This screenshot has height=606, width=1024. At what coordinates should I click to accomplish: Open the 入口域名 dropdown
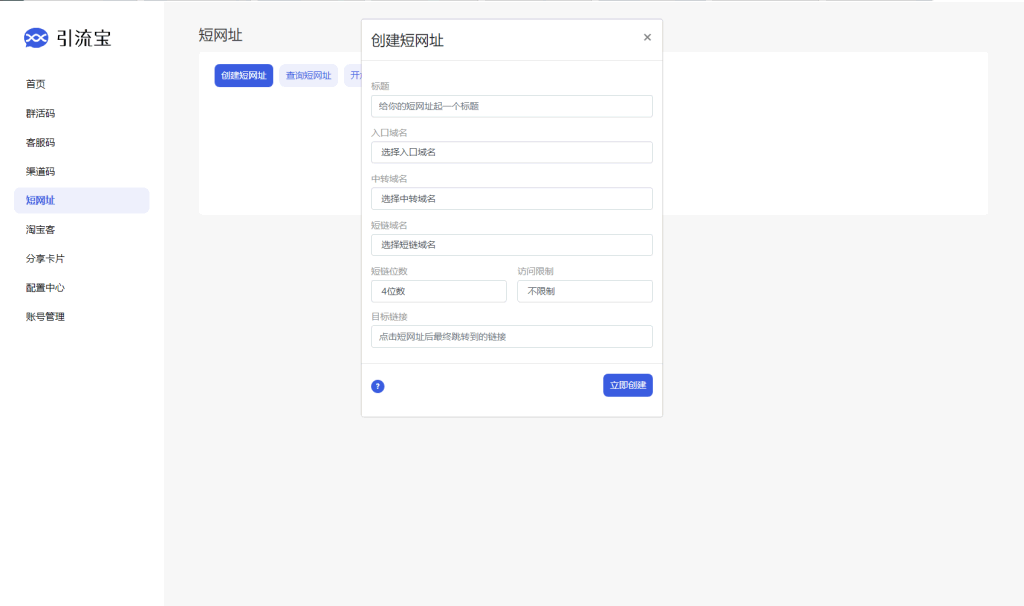[511, 152]
